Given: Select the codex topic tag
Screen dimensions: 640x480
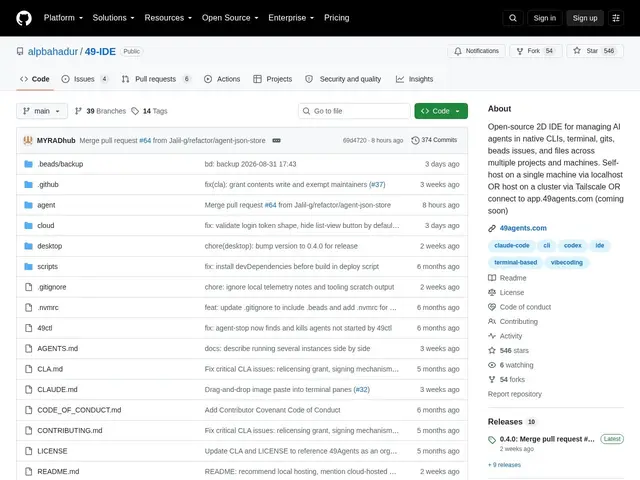Looking at the screenshot, I should pyautogui.click(x=572, y=245).
